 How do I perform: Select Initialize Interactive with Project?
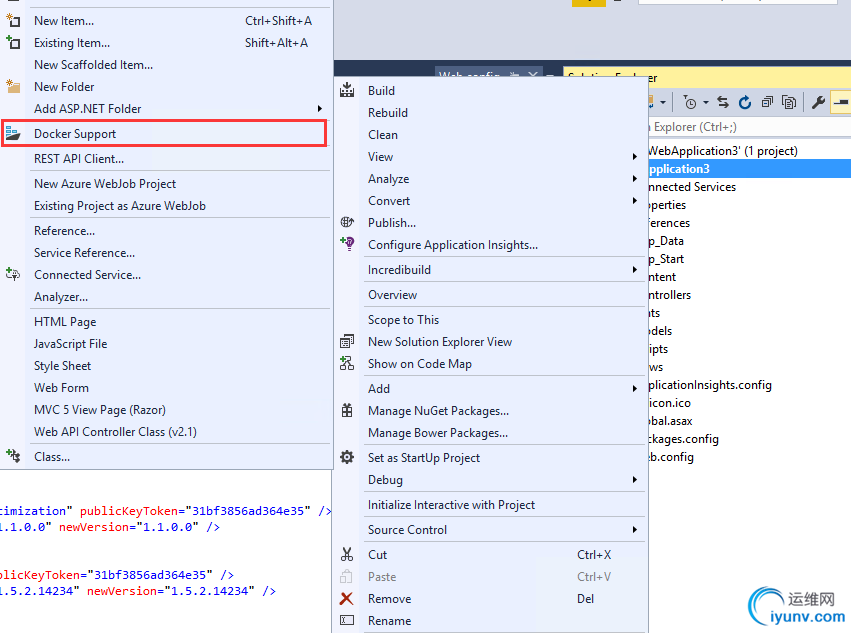452,504
